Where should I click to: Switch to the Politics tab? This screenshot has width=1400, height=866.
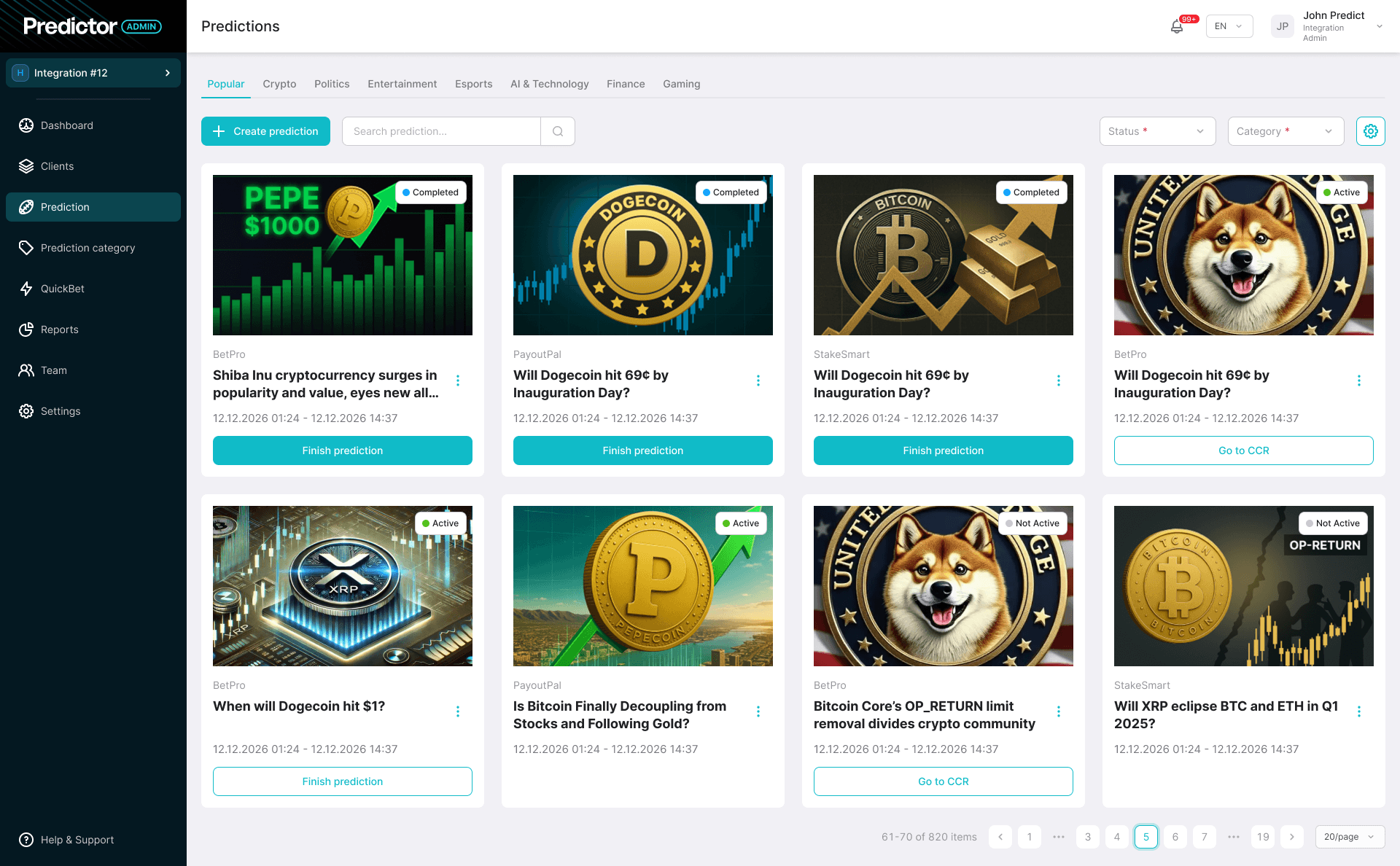(332, 84)
